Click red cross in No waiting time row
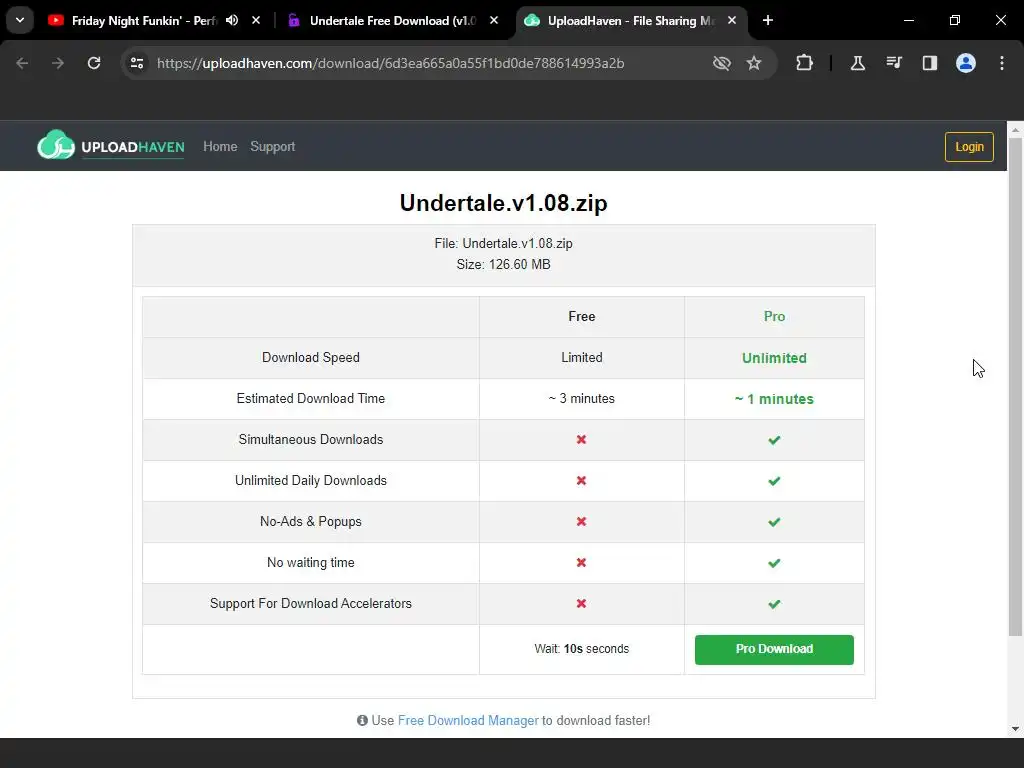1024x768 pixels. pyautogui.click(x=581, y=562)
